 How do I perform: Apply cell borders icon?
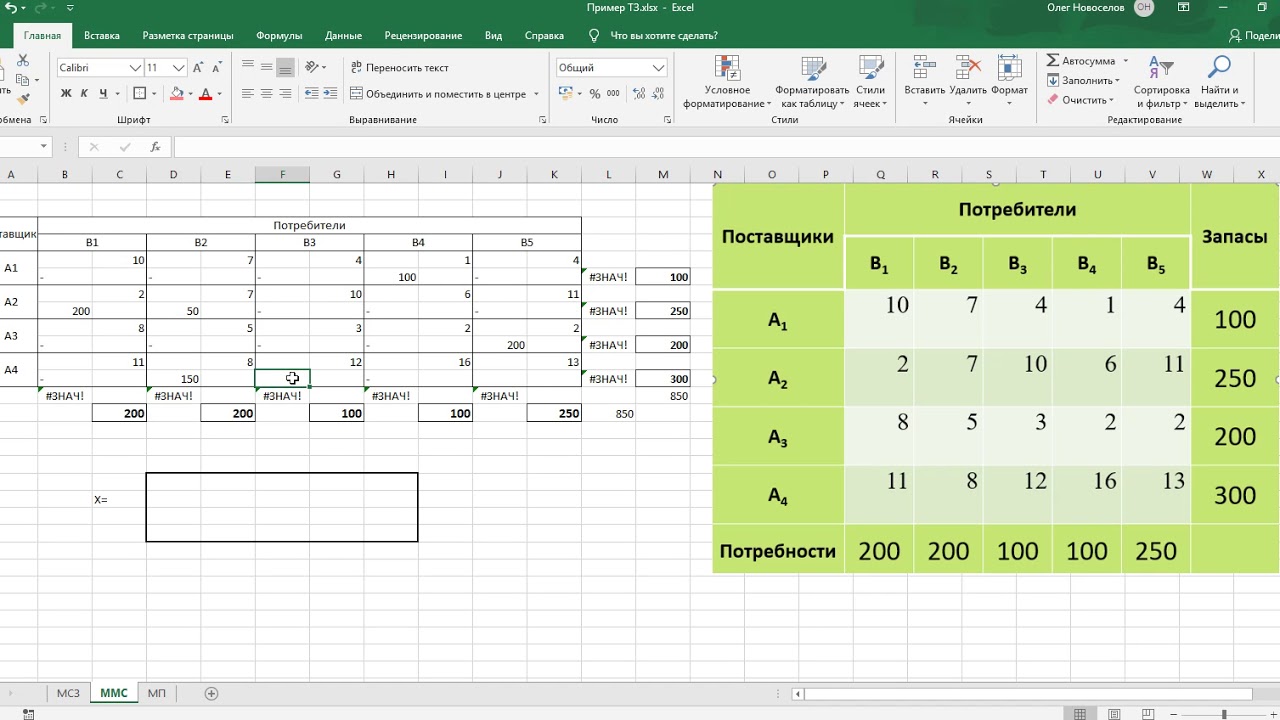click(140, 94)
